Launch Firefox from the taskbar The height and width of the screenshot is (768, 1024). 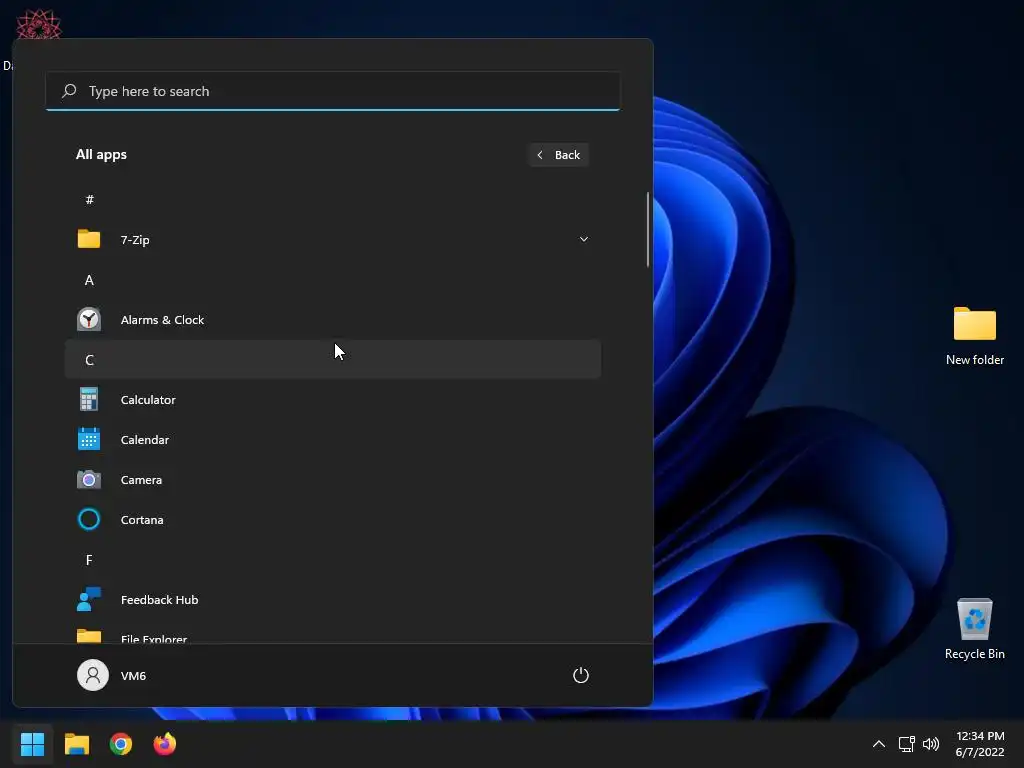tap(165, 743)
